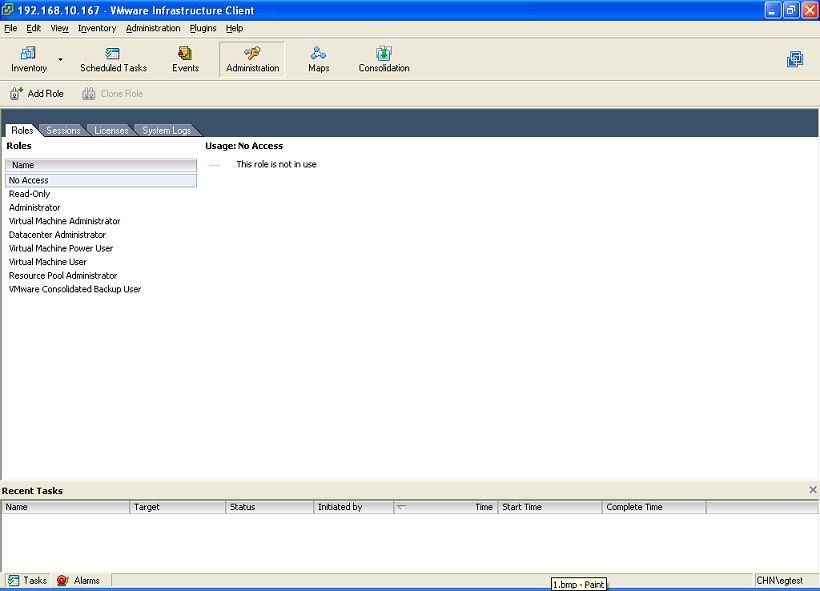Sort Recent Tasks by Name column
Viewport: 820px width, 591px height.
(x=65, y=507)
